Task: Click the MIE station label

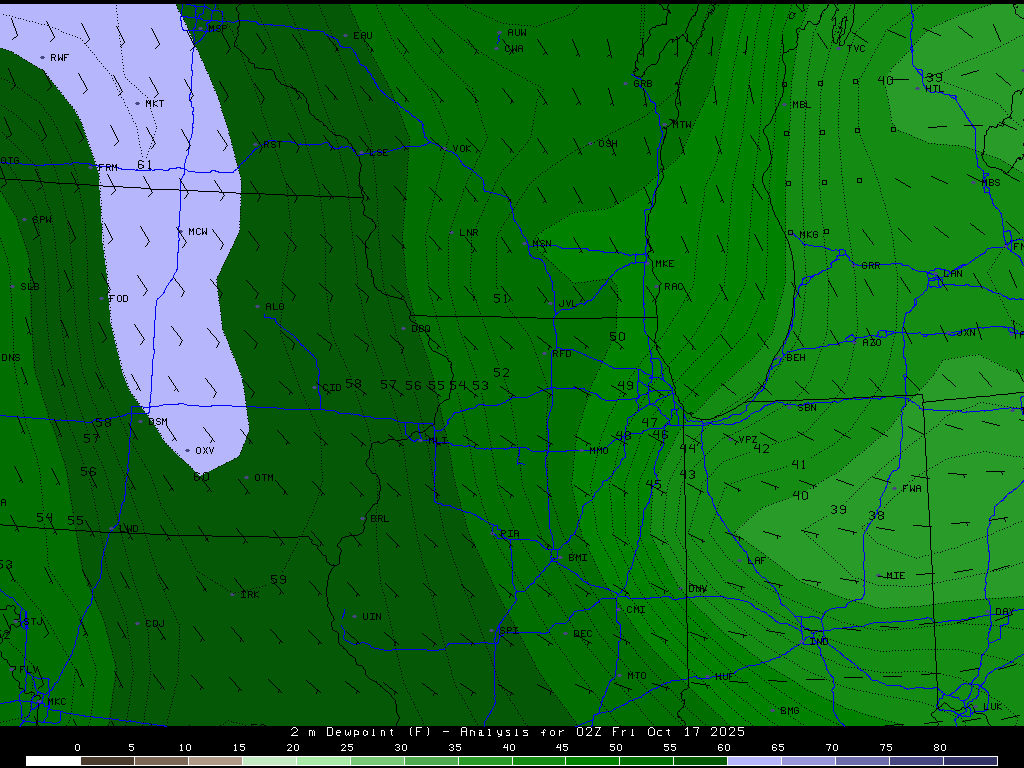Action: pos(895,575)
